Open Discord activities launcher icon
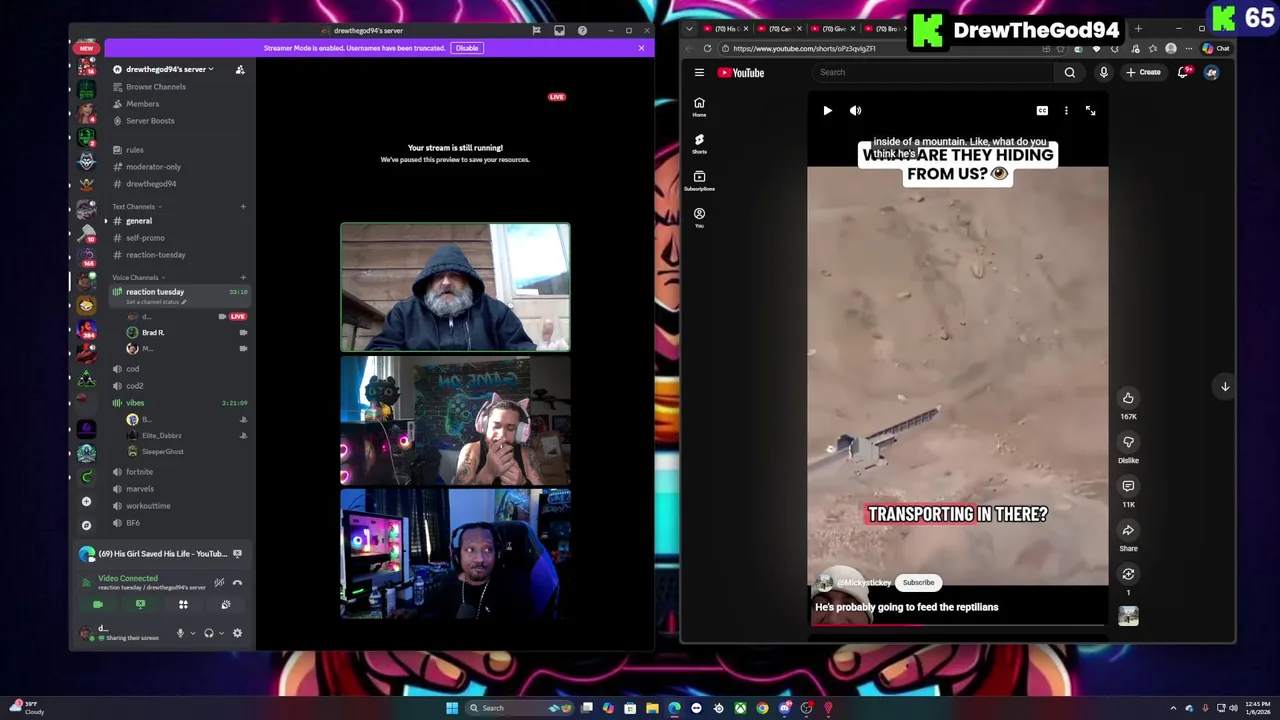Image resolution: width=1280 pixels, height=720 pixels. [x=183, y=604]
